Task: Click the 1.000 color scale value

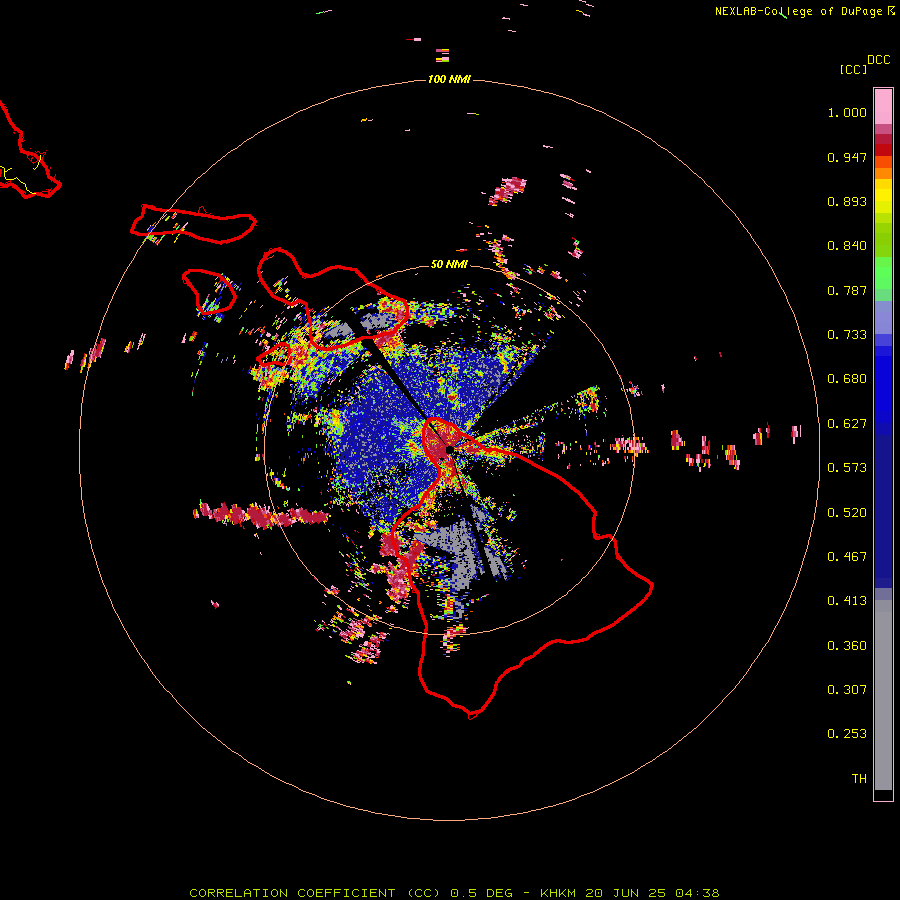Action: 847,112
